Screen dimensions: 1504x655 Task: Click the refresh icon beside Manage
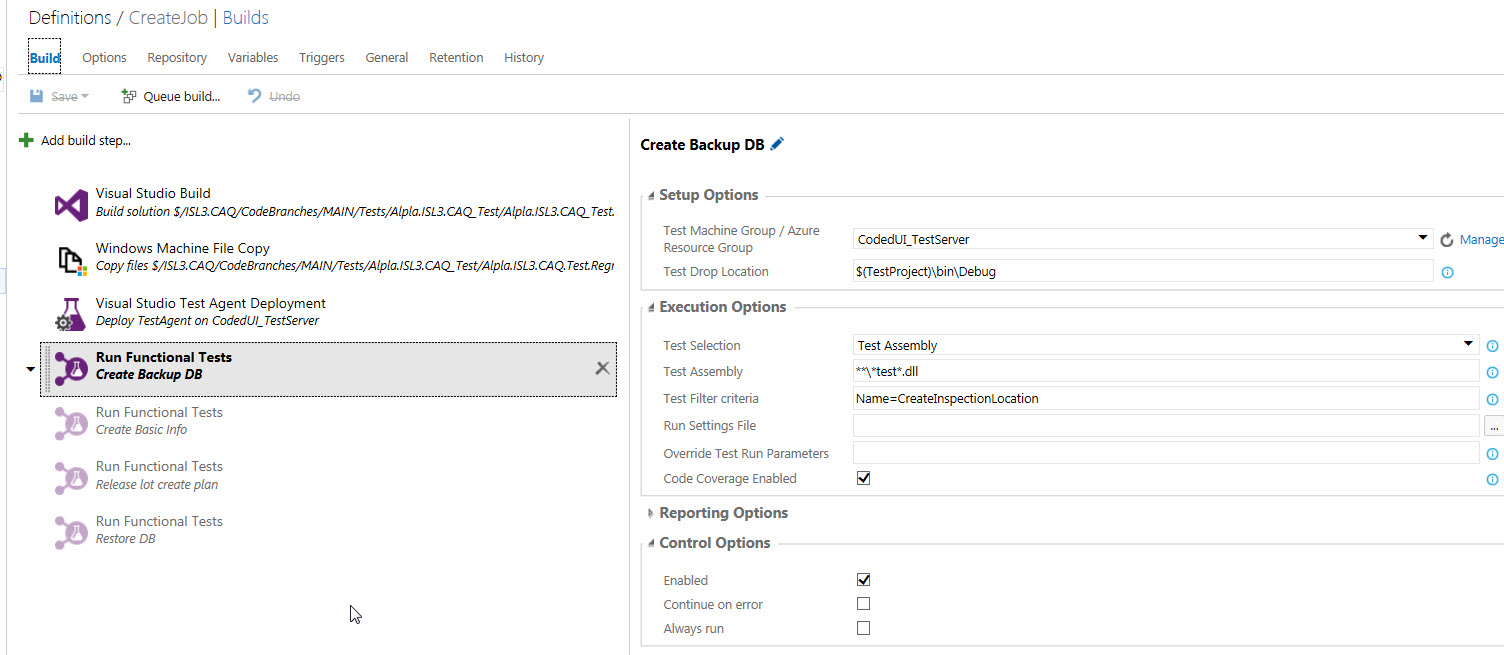click(x=1447, y=239)
